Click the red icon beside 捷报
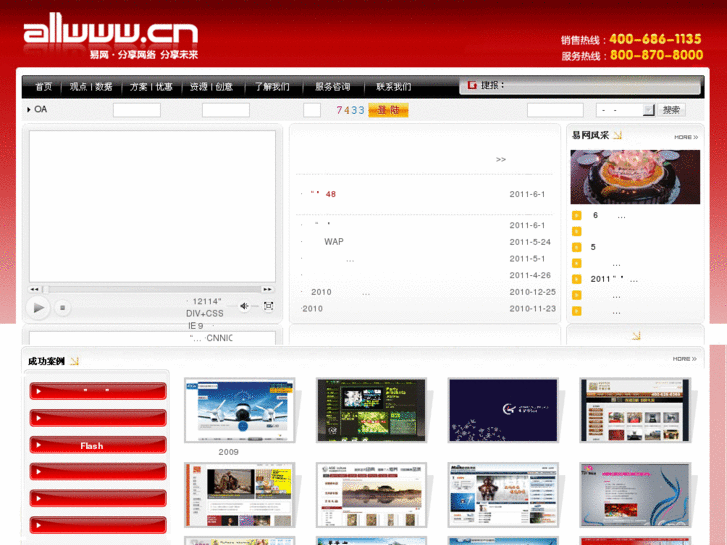This screenshot has width=727, height=545. 472,85
